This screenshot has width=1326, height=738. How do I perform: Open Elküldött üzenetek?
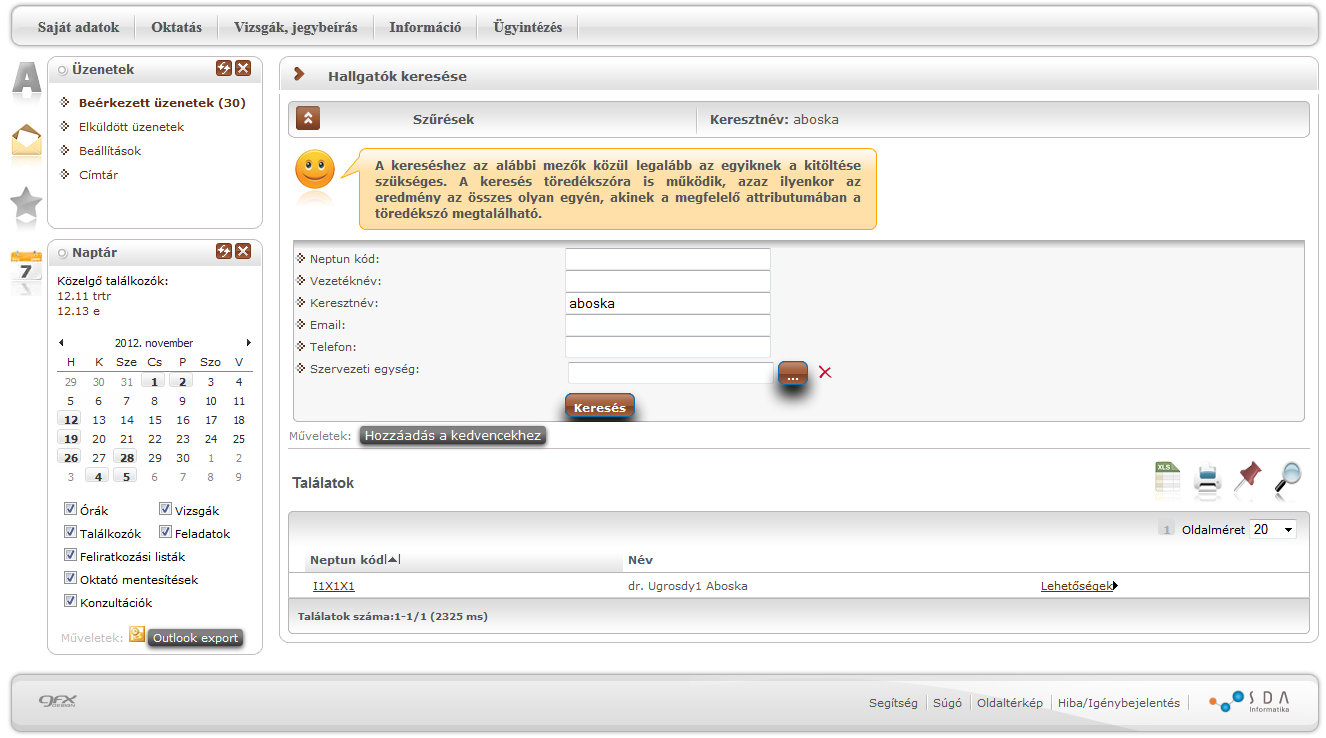132,127
